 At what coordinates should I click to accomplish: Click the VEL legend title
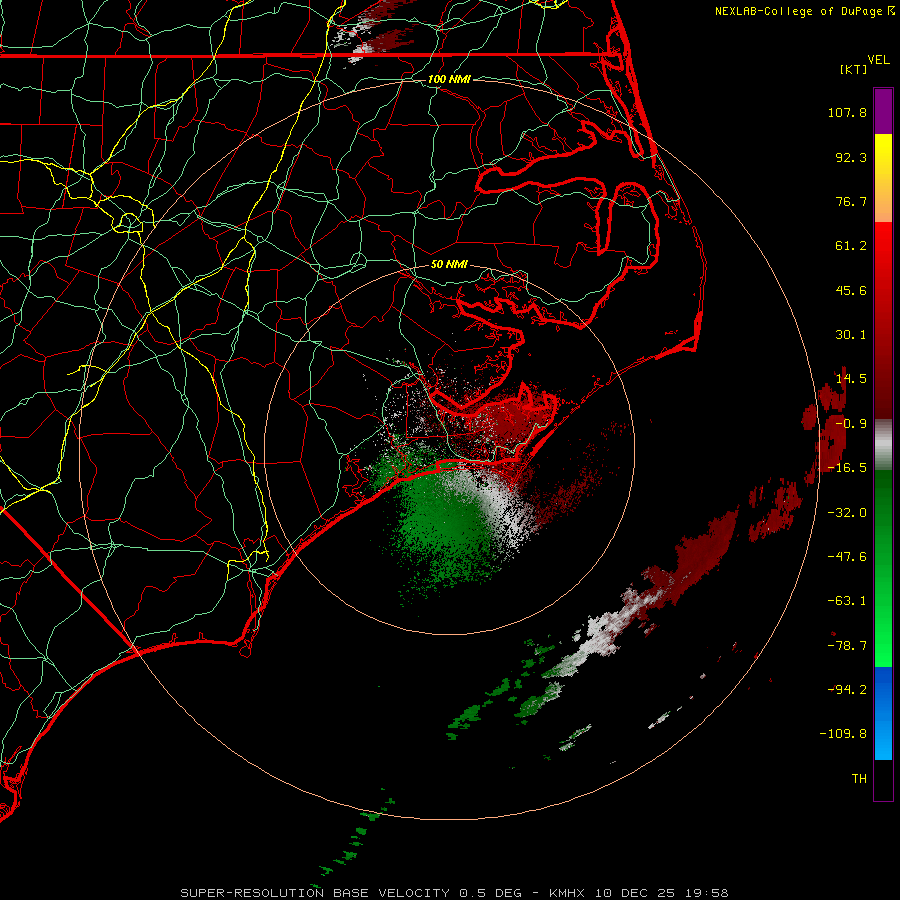point(878,60)
